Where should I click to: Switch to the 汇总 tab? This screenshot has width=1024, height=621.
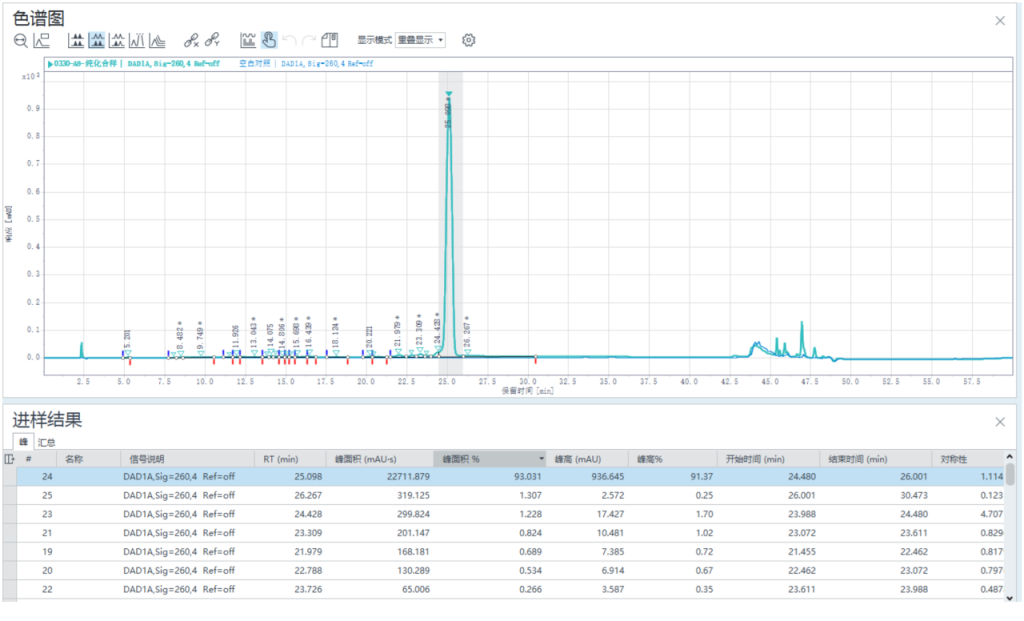coord(47,442)
